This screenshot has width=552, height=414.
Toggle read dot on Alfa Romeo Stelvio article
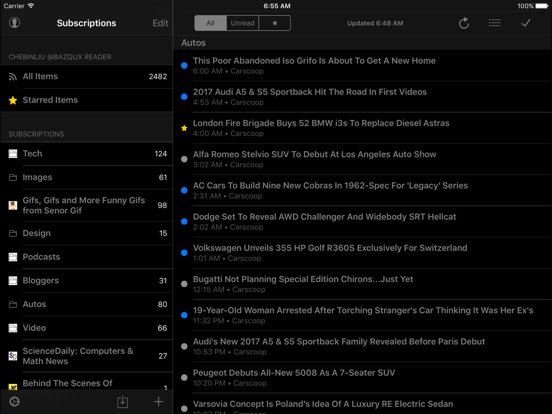click(x=184, y=159)
